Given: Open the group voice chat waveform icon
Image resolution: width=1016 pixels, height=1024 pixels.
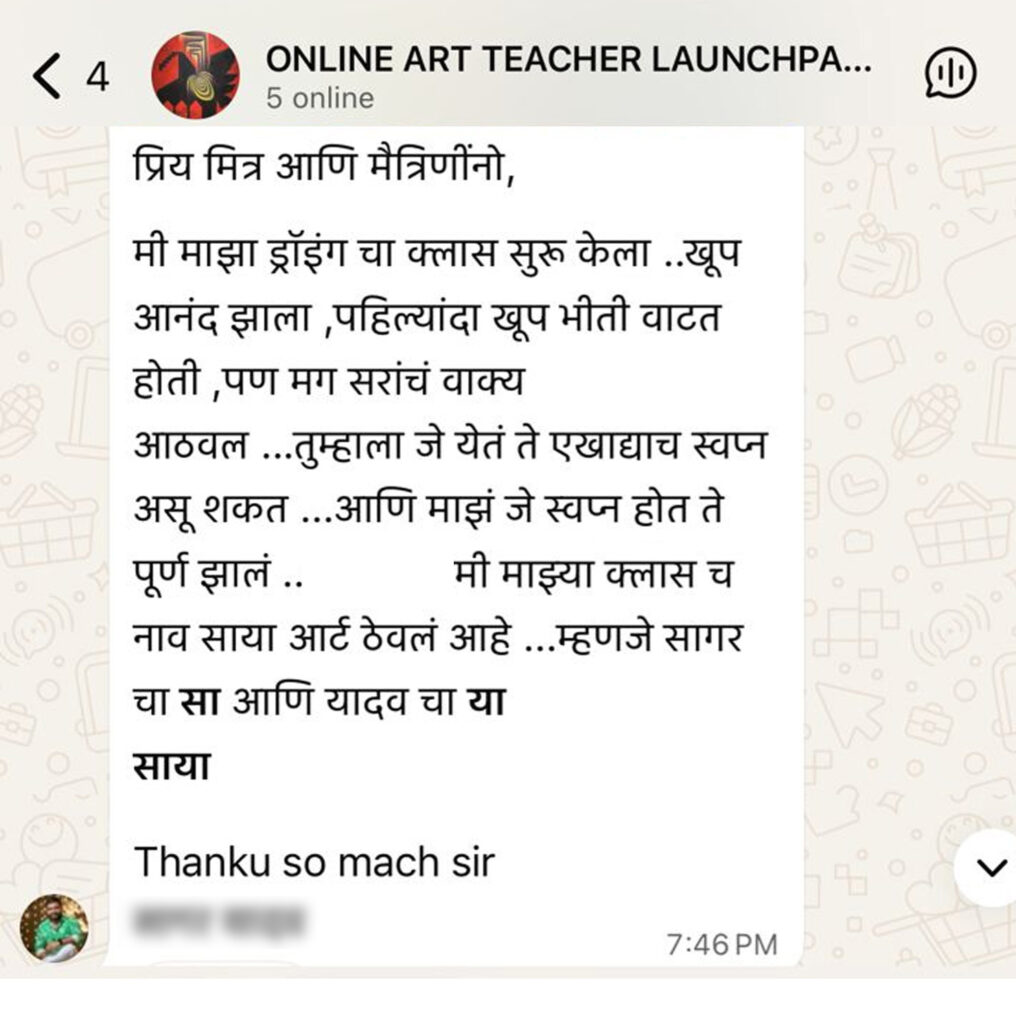Looking at the screenshot, I should tap(950, 72).
